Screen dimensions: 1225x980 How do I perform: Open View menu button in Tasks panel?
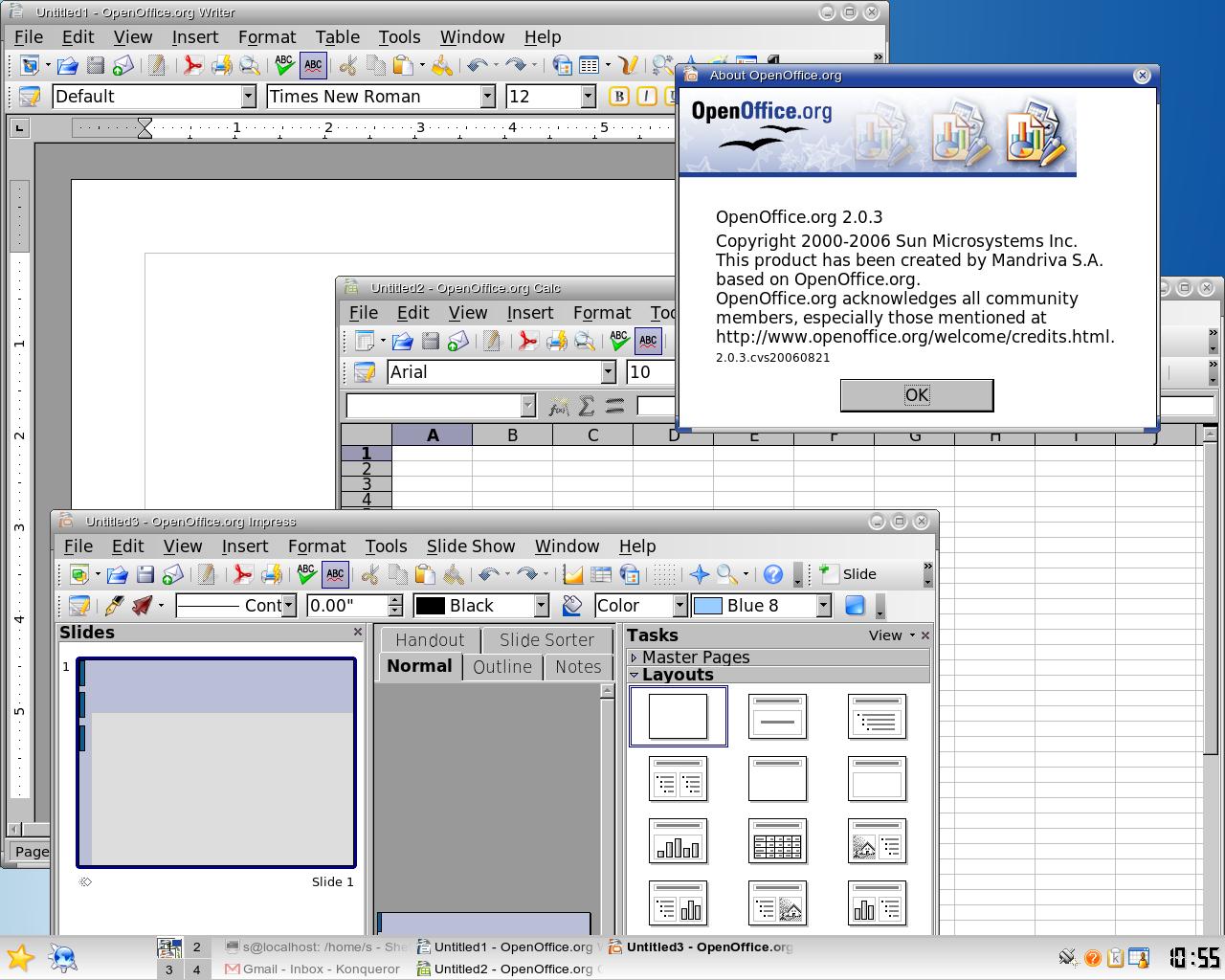[x=891, y=635]
